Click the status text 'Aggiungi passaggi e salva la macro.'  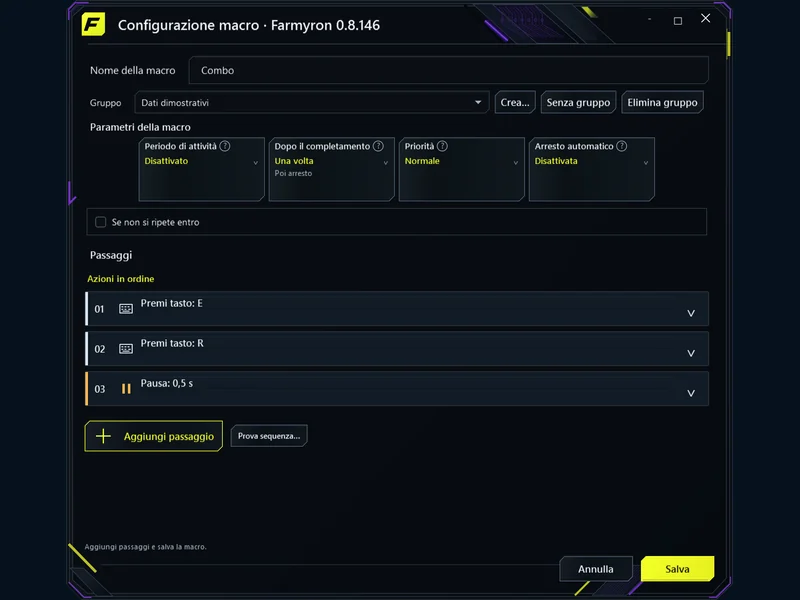[145, 546]
